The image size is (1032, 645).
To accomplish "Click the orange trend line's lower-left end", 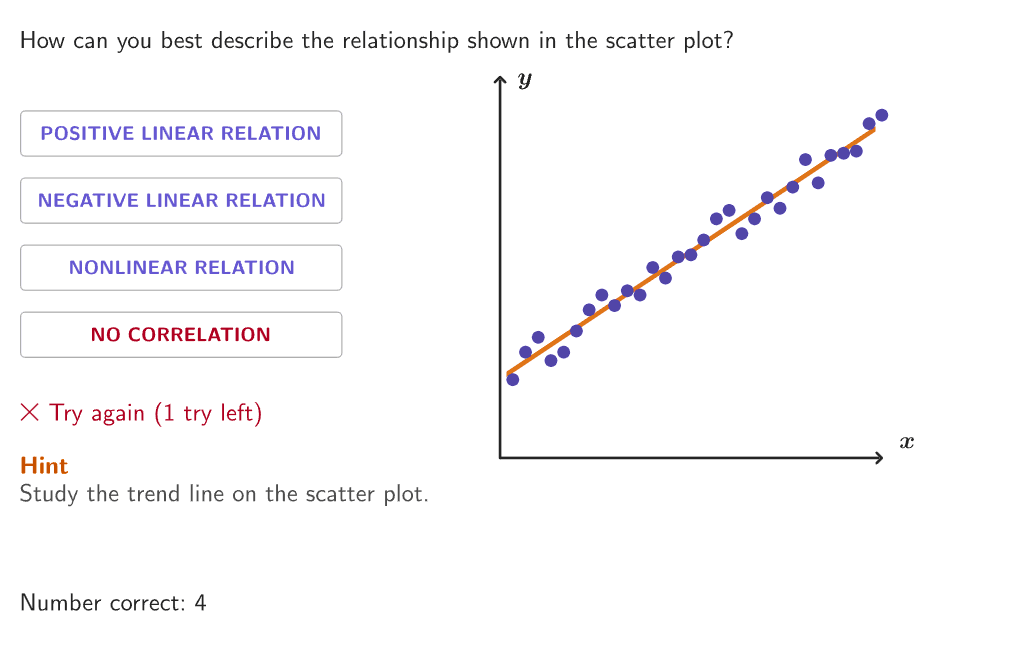I will (x=510, y=373).
